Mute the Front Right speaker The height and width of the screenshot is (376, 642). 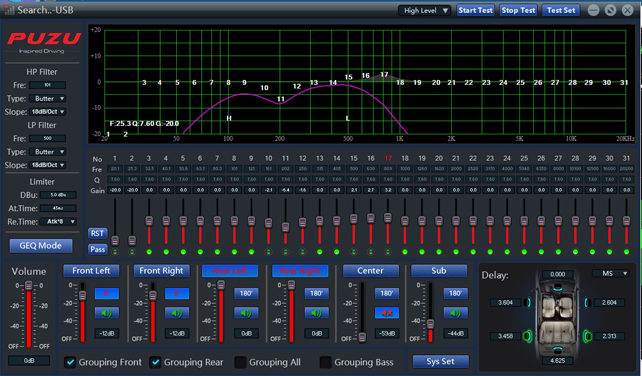click(x=177, y=313)
